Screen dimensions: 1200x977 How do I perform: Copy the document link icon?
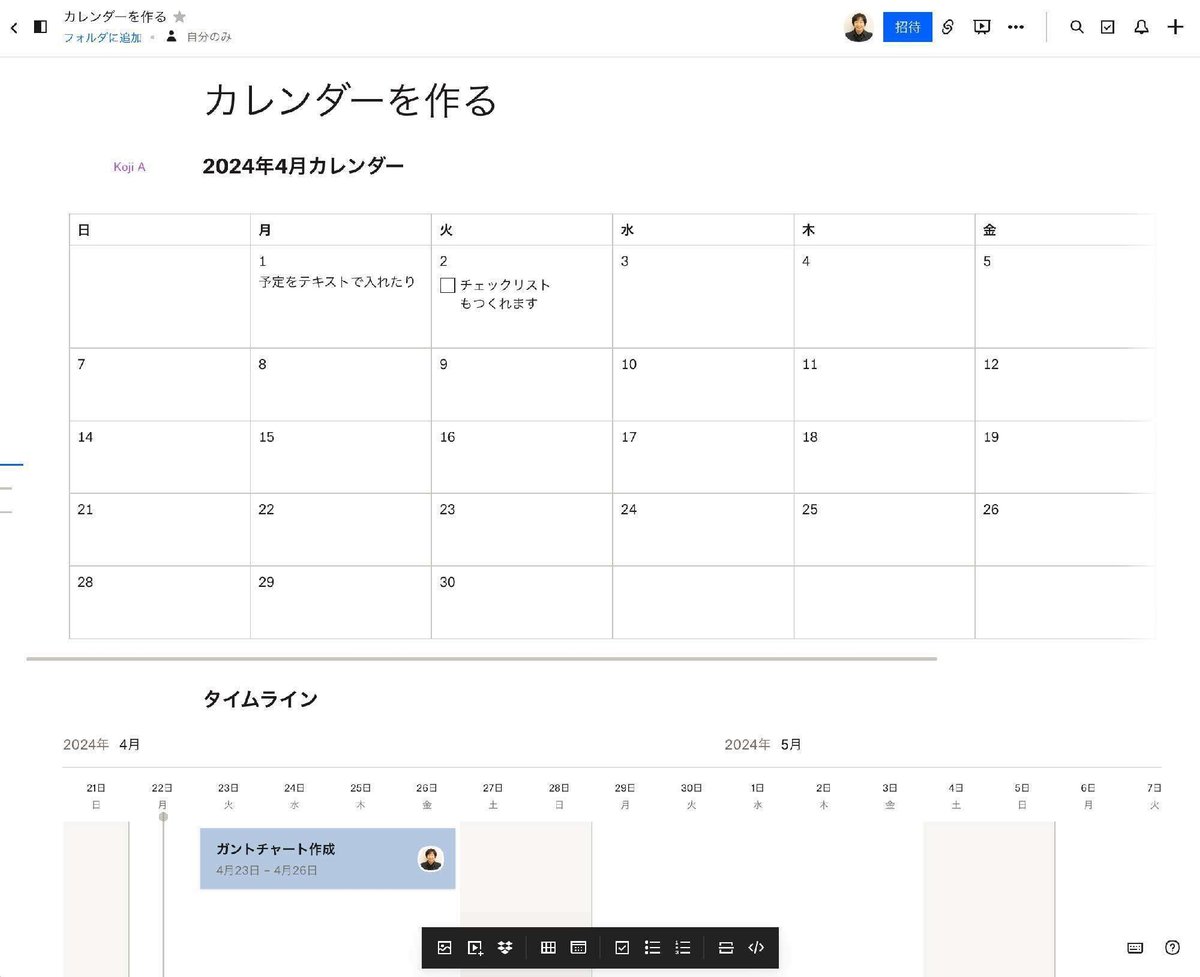948,27
